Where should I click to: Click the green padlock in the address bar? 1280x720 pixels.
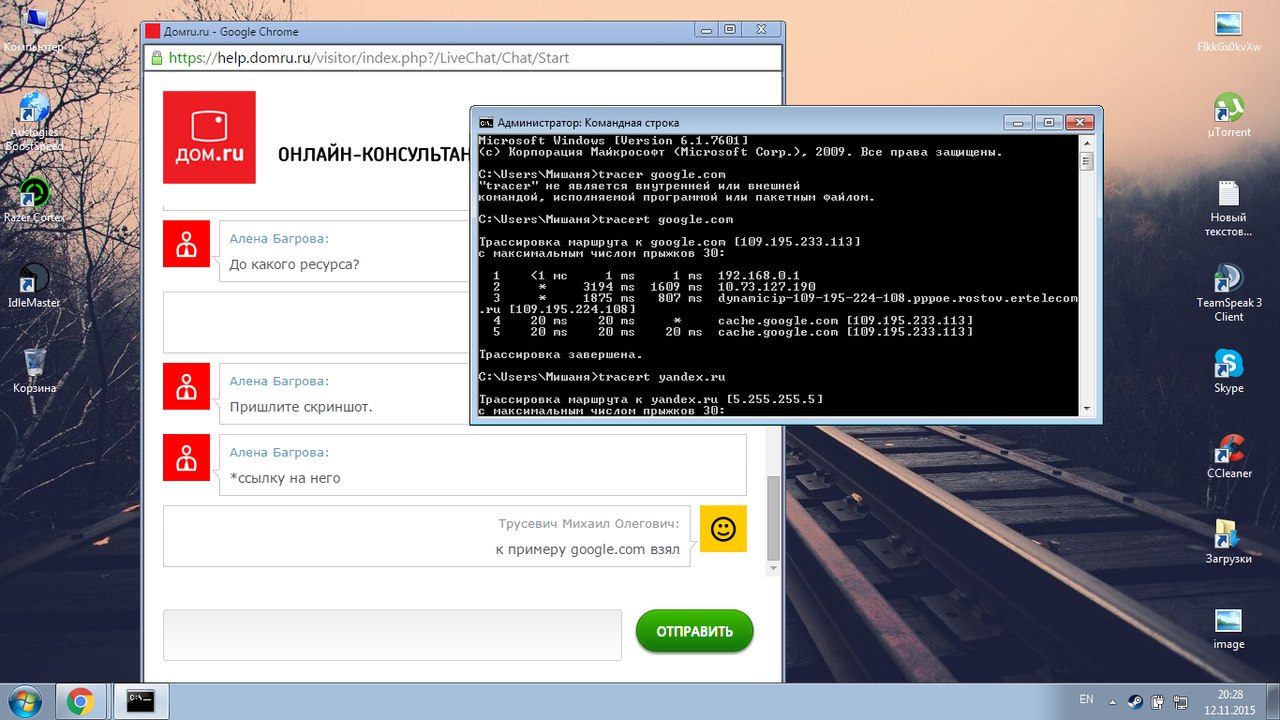pos(157,58)
